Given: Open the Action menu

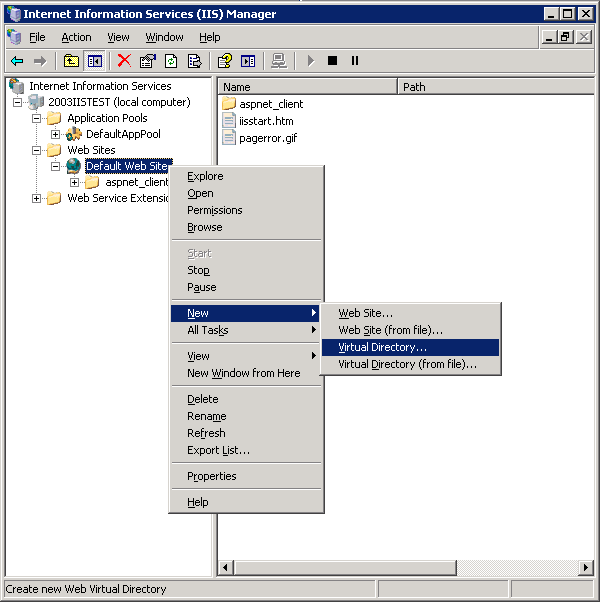Looking at the screenshot, I should (x=76, y=37).
